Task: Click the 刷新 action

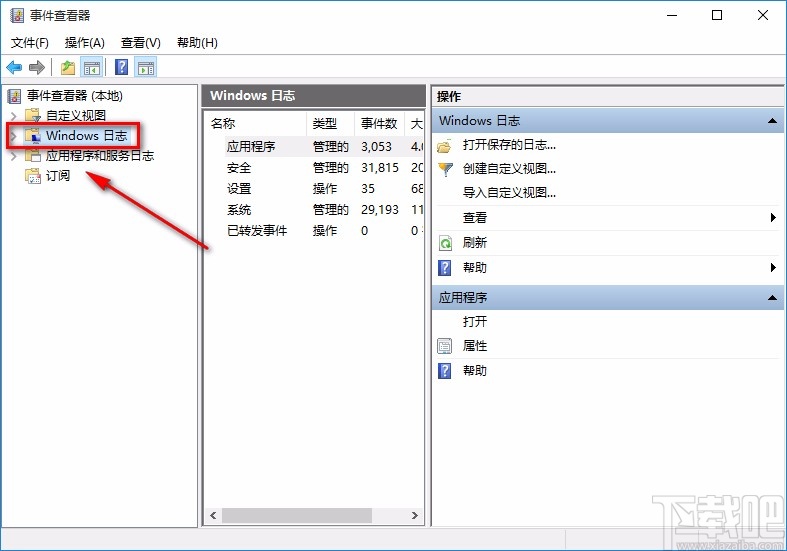Action: [475, 242]
